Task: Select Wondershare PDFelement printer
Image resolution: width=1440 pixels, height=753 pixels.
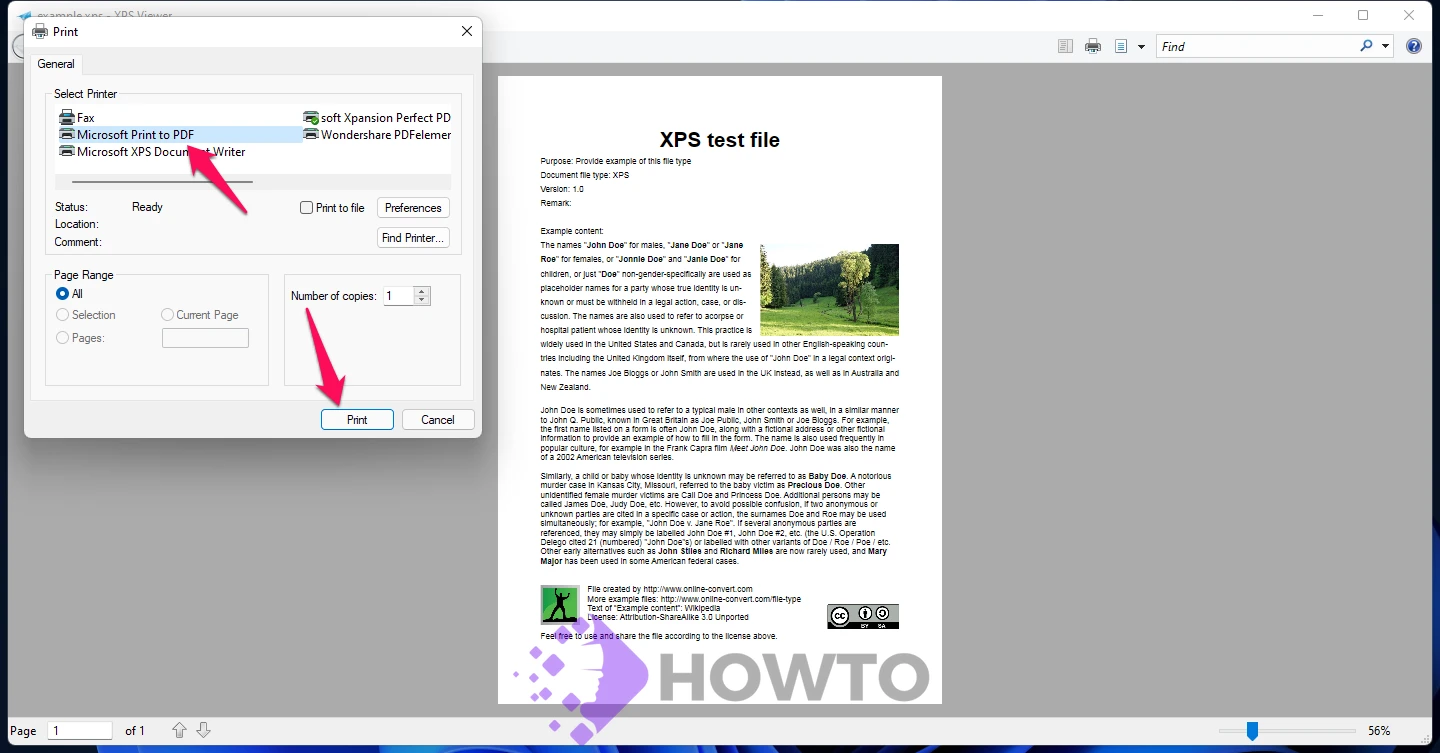Action: (377, 135)
